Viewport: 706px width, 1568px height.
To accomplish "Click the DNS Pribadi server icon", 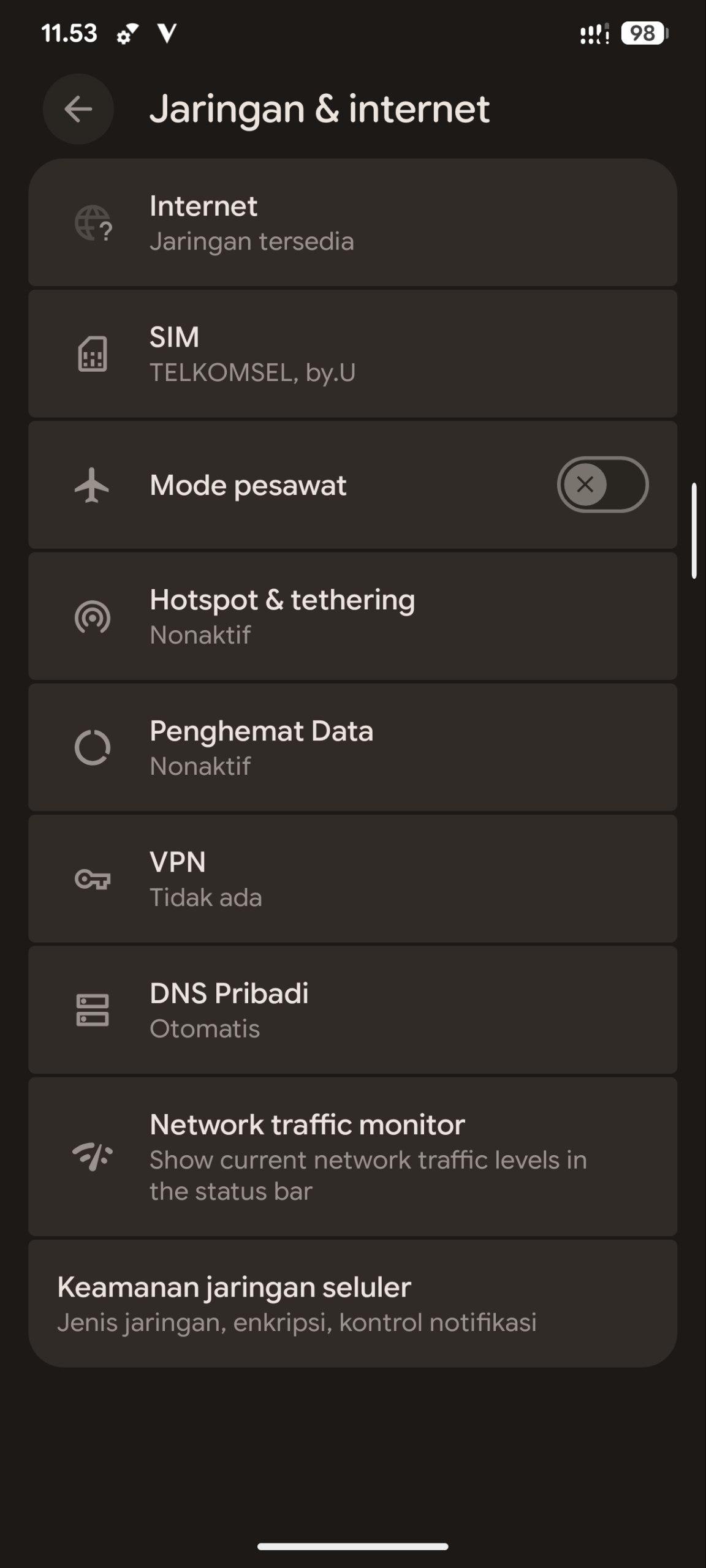I will click(x=93, y=1010).
